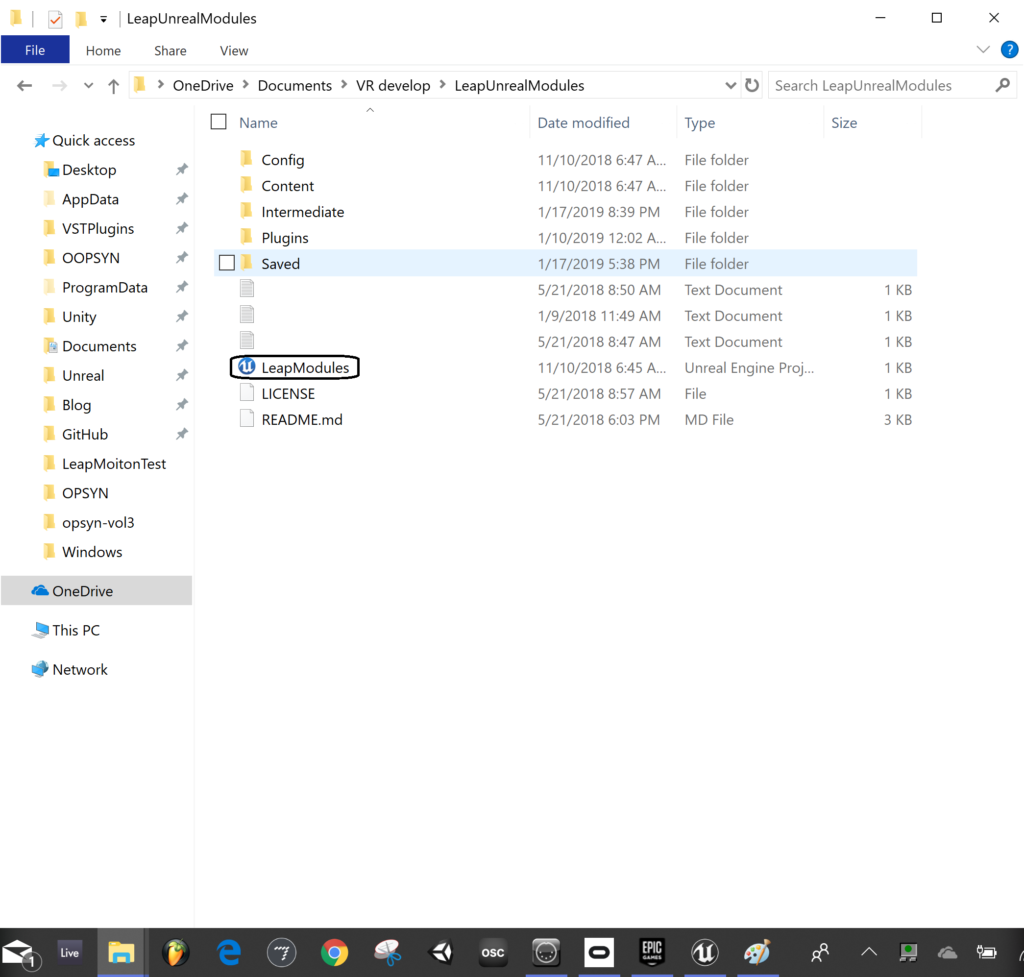This screenshot has height=977, width=1024.
Task: Open the Home ribbon tab
Action: pos(103,50)
